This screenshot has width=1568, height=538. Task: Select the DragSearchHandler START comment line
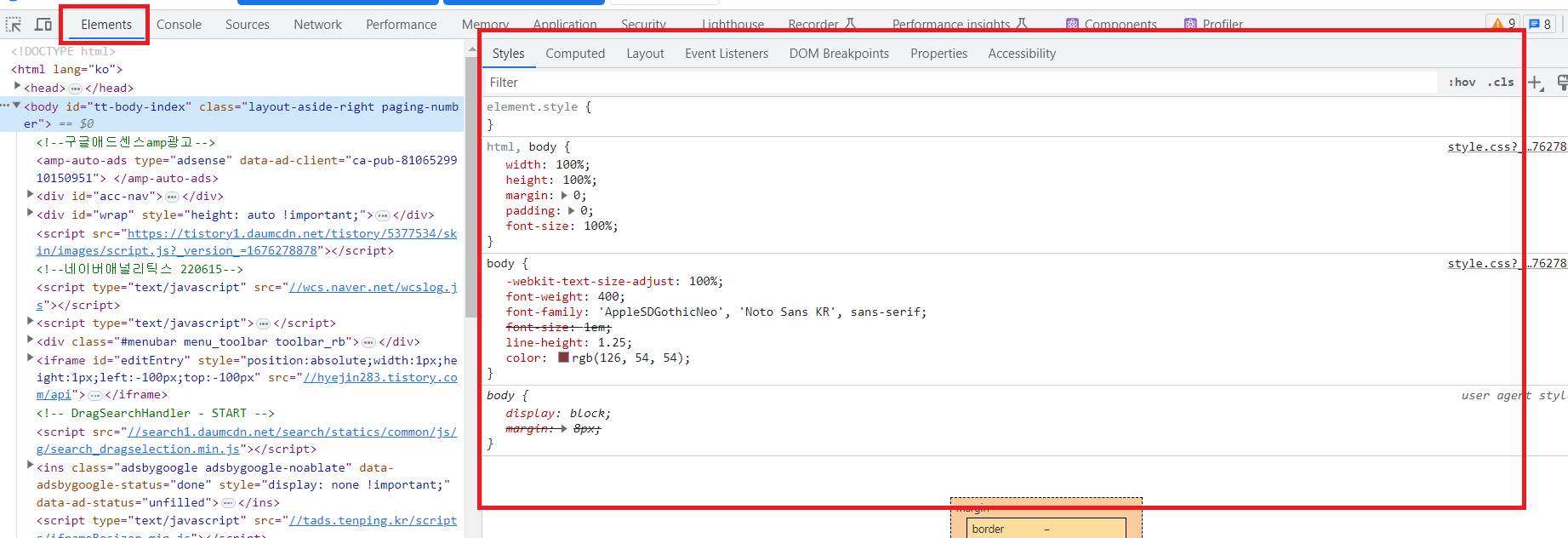(156, 414)
